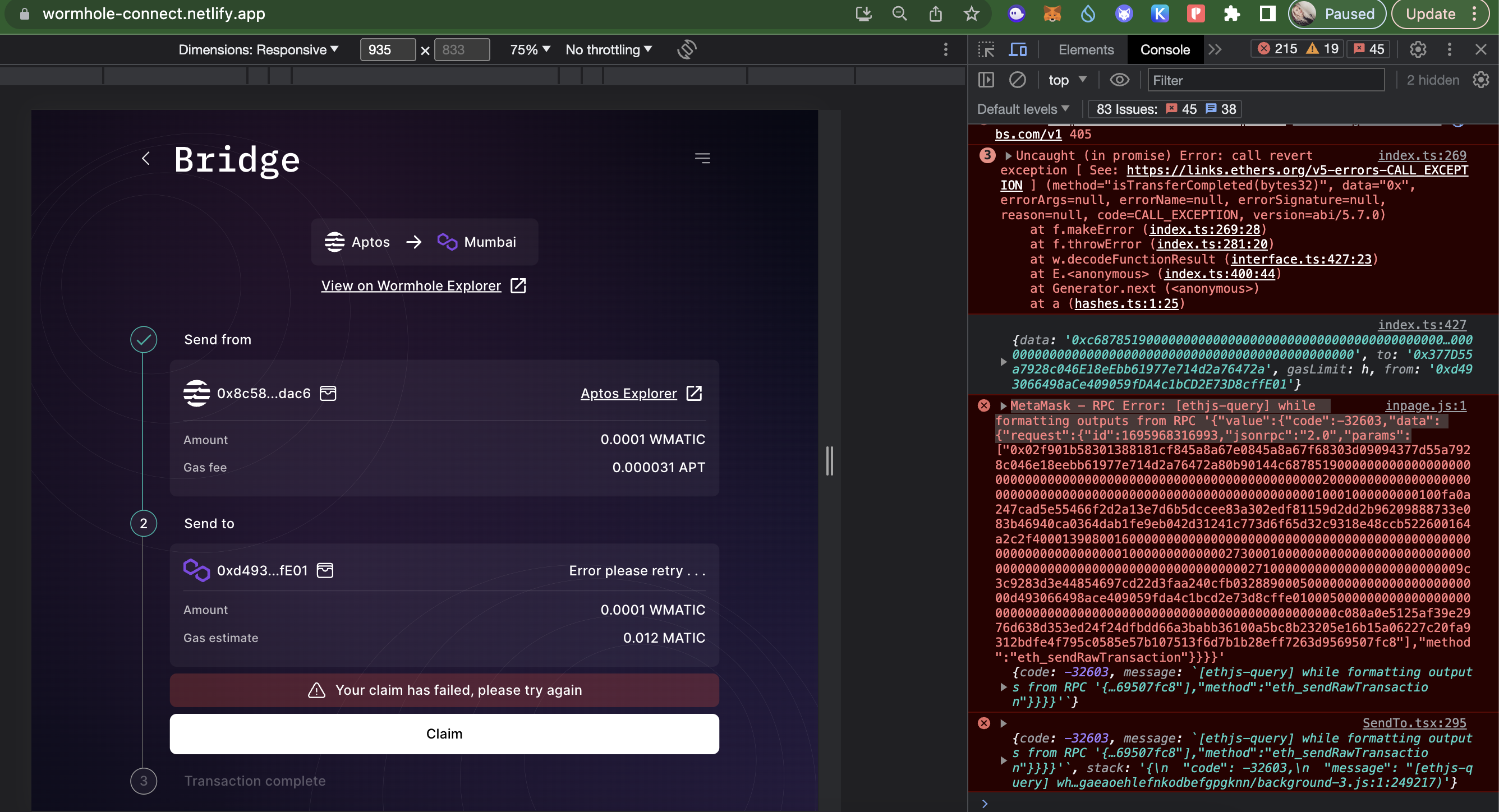Clear the console messages

[1018, 80]
